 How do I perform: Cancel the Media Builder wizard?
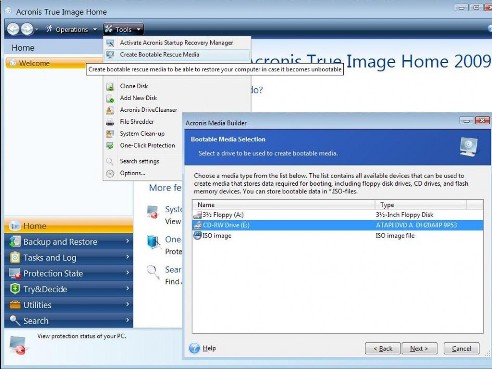(x=461, y=349)
